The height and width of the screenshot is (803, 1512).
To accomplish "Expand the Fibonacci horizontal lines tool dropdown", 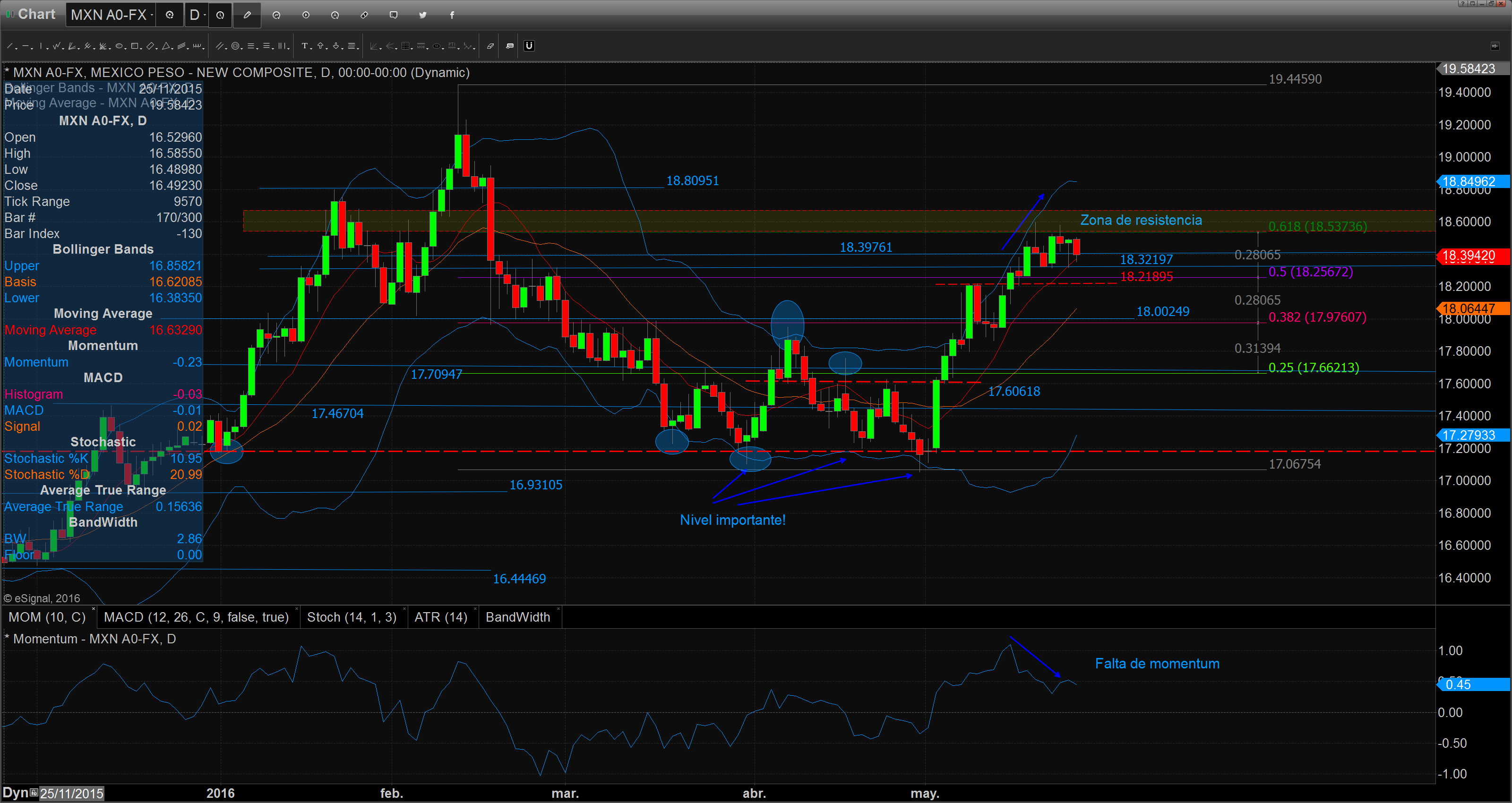I will pos(258,49).
